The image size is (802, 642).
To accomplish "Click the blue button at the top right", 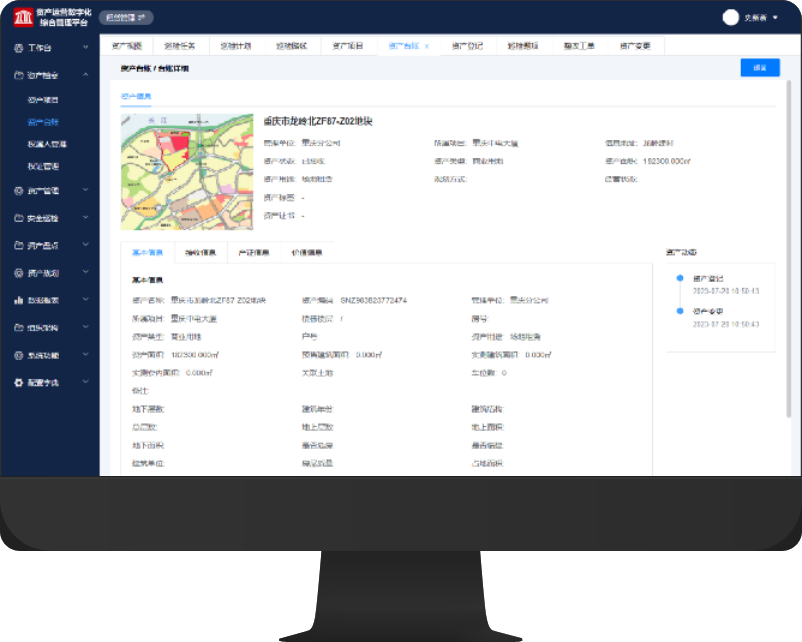I will pos(760,68).
